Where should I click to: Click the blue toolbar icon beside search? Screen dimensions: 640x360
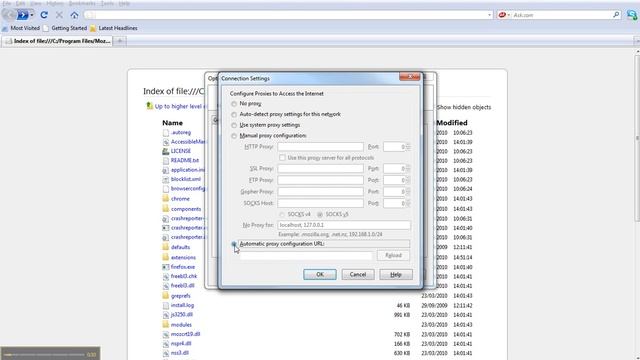pyautogui.click(x=632, y=15)
